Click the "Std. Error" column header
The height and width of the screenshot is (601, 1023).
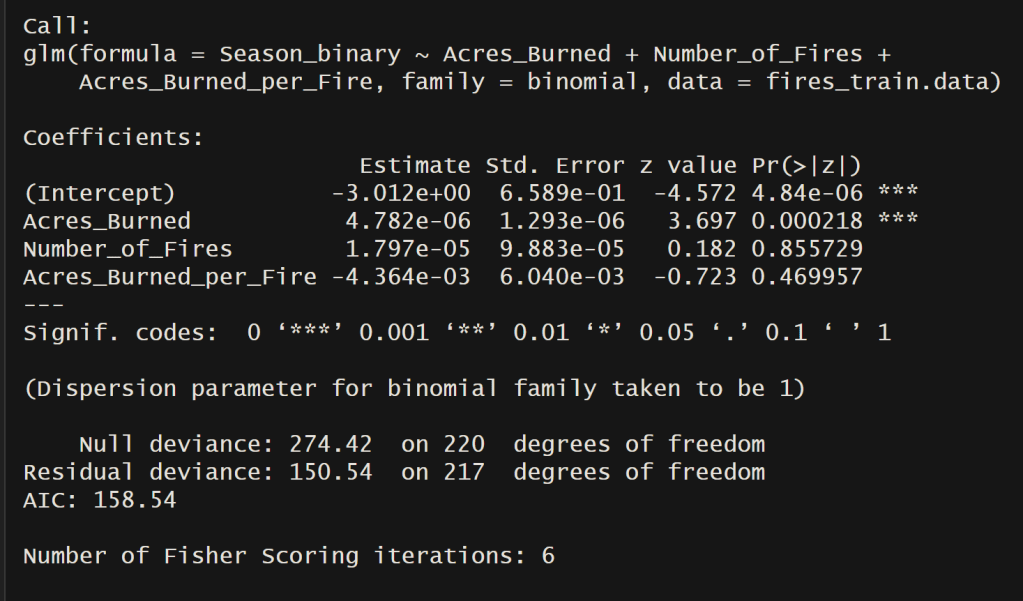(555, 165)
